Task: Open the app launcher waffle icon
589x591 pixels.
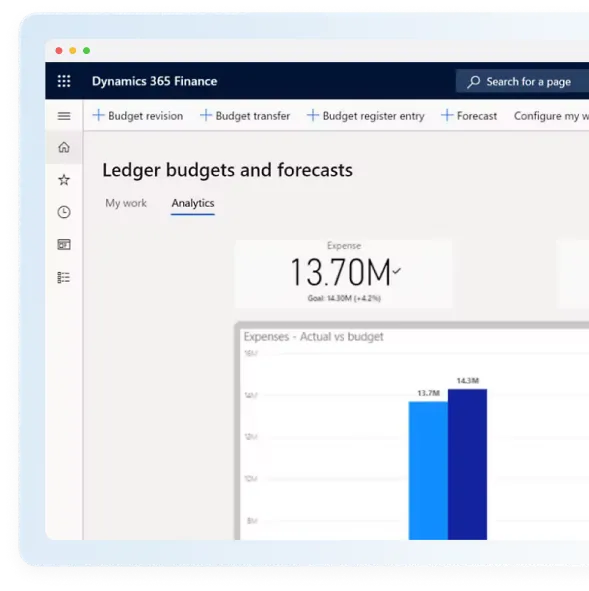Action: point(64,81)
